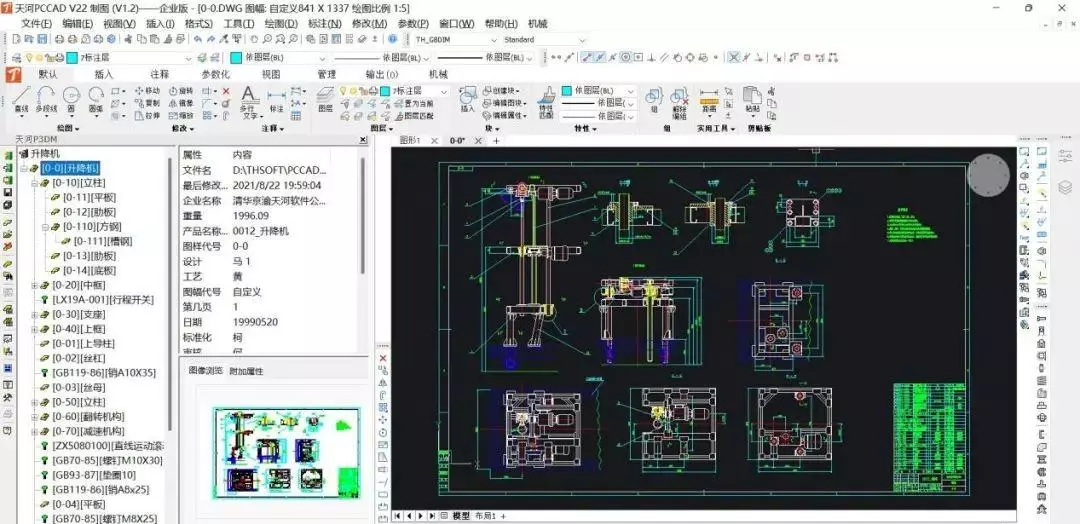
Task: Click the blue help icon in toolbar
Action: pos(393,39)
